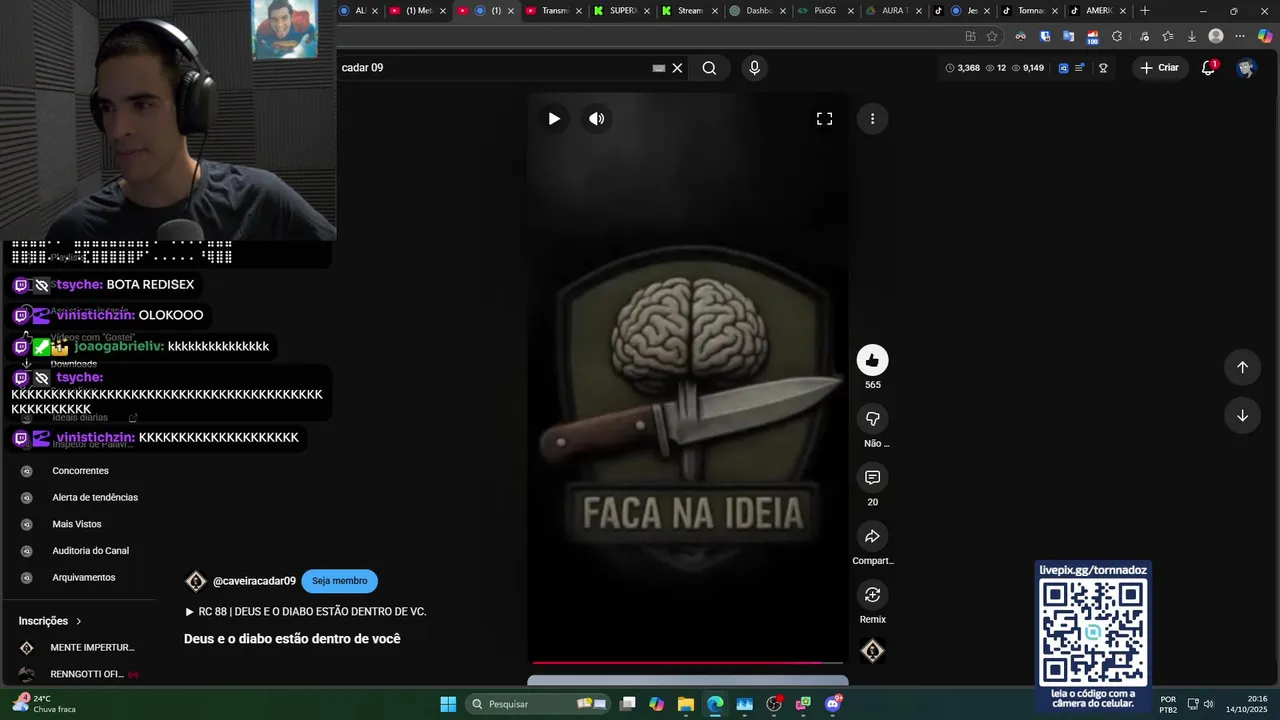
Task: Open the sound source channel thumbnail
Action: [872, 651]
